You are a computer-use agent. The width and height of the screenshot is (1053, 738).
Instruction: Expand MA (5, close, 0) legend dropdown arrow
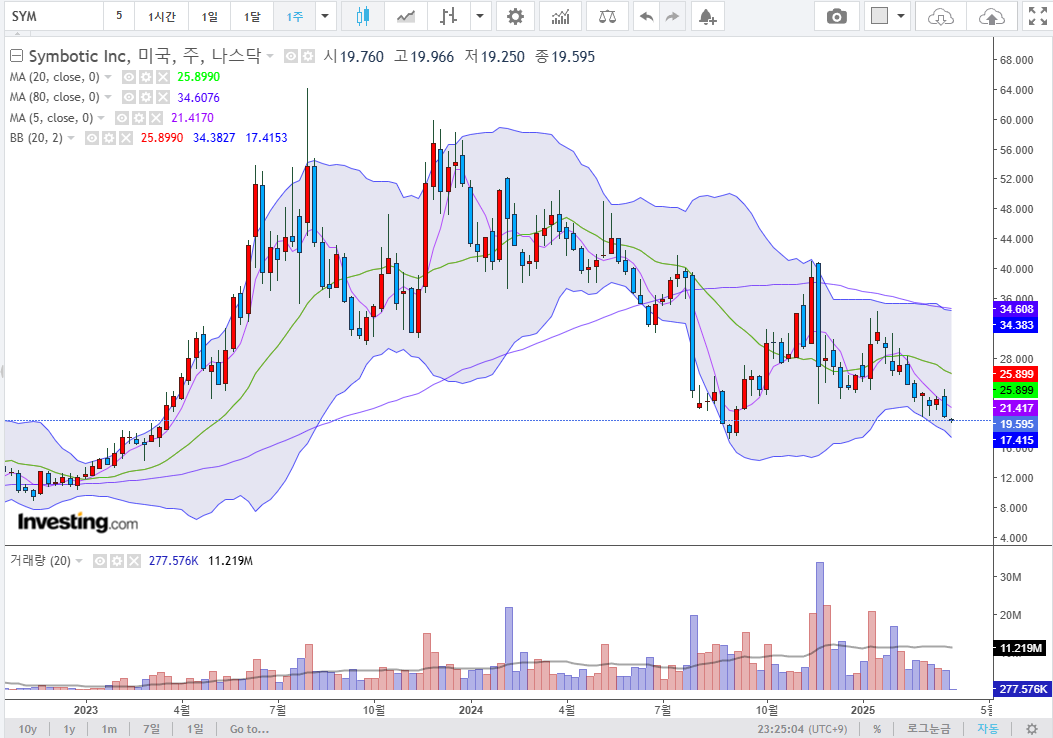pos(101,118)
